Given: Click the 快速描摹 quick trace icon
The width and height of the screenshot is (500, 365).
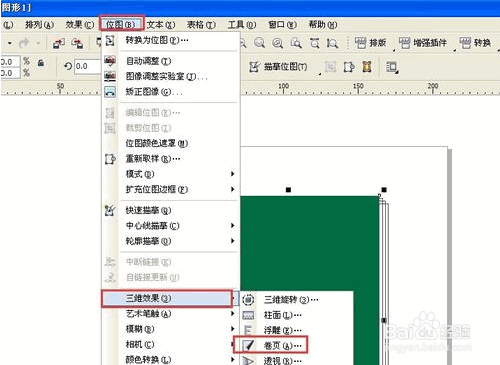Looking at the screenshot, I should tap(110, 210).
